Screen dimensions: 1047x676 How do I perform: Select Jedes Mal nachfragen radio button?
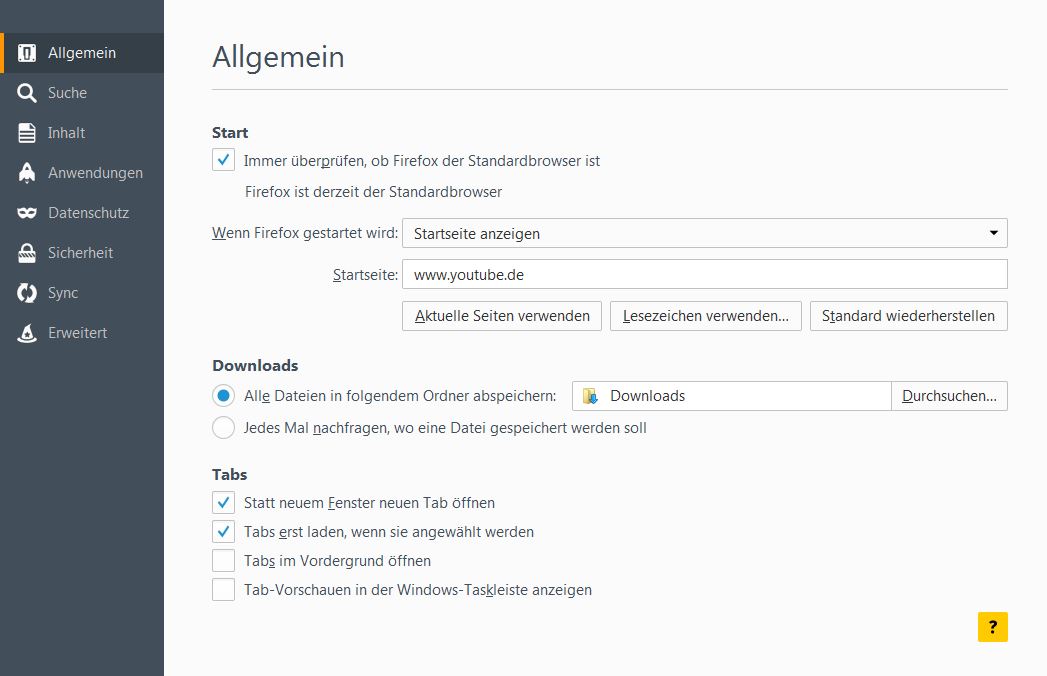[224, 428]
